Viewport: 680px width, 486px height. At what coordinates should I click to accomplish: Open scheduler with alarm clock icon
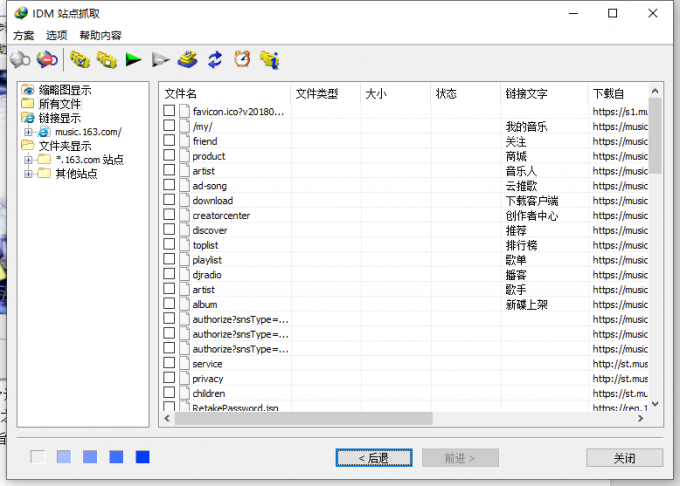(x=242, y=59)
